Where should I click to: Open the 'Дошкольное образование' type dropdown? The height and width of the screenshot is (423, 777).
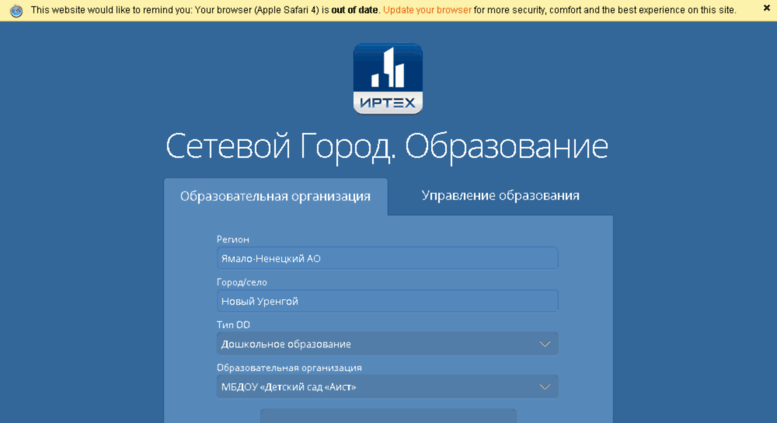(380, 344)
